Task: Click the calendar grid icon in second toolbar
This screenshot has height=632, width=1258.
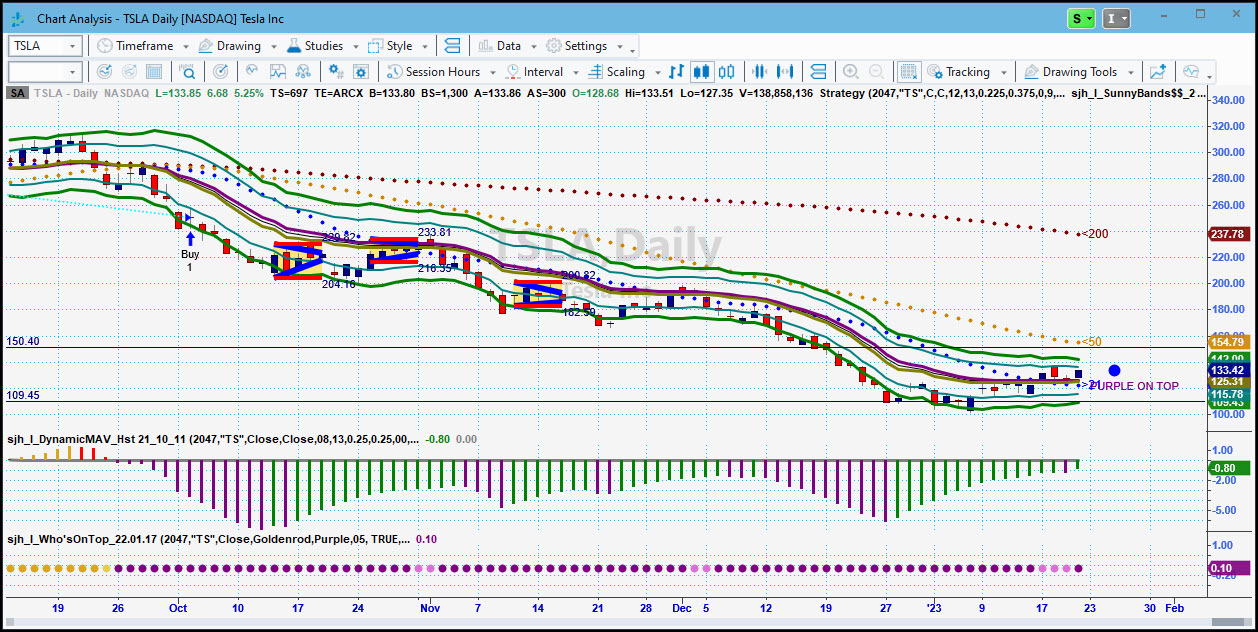Action: (155, 72)
